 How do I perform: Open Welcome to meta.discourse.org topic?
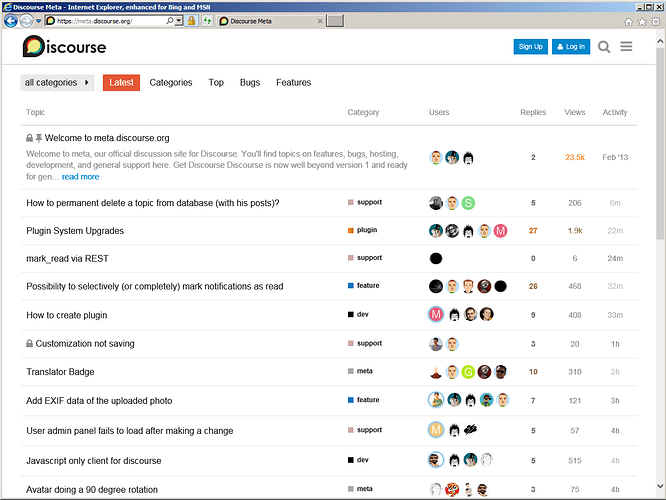(107, 138)
